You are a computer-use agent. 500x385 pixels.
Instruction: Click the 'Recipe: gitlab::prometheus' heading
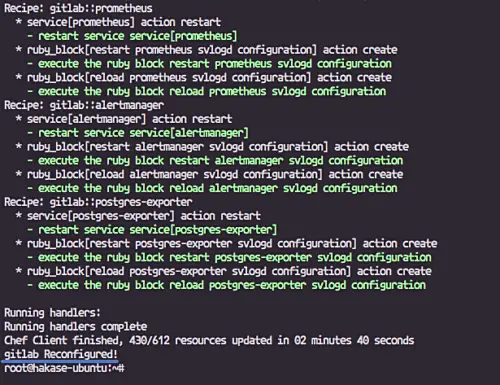pyautogui.click(x=78, y=8)
